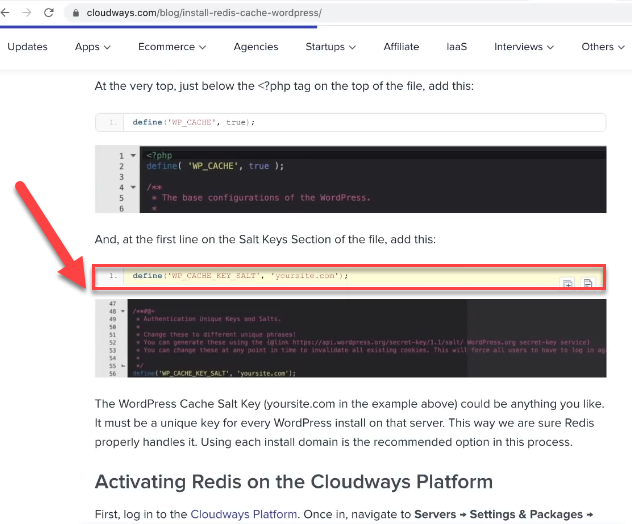
Task: Click the 'At the very top, just below' paragraph
Action: [x=284, y=86]
